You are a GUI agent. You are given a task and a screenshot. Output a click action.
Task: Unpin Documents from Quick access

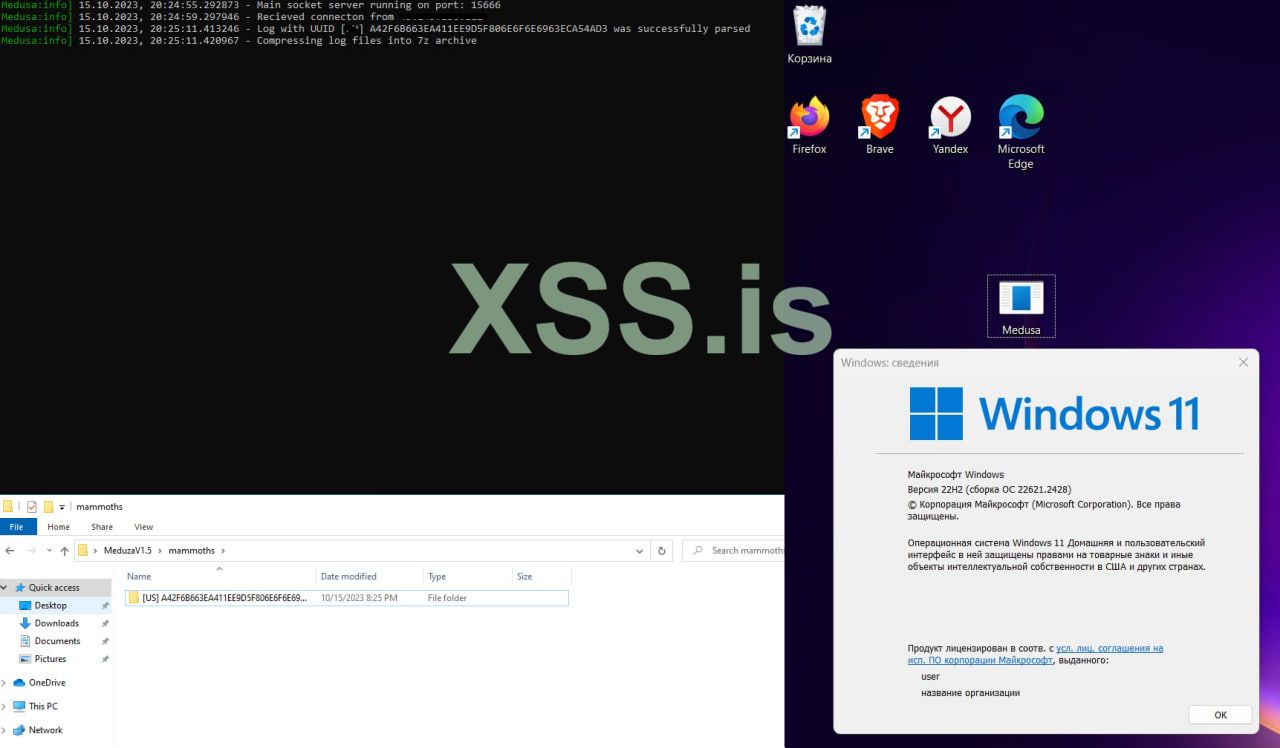104,641
